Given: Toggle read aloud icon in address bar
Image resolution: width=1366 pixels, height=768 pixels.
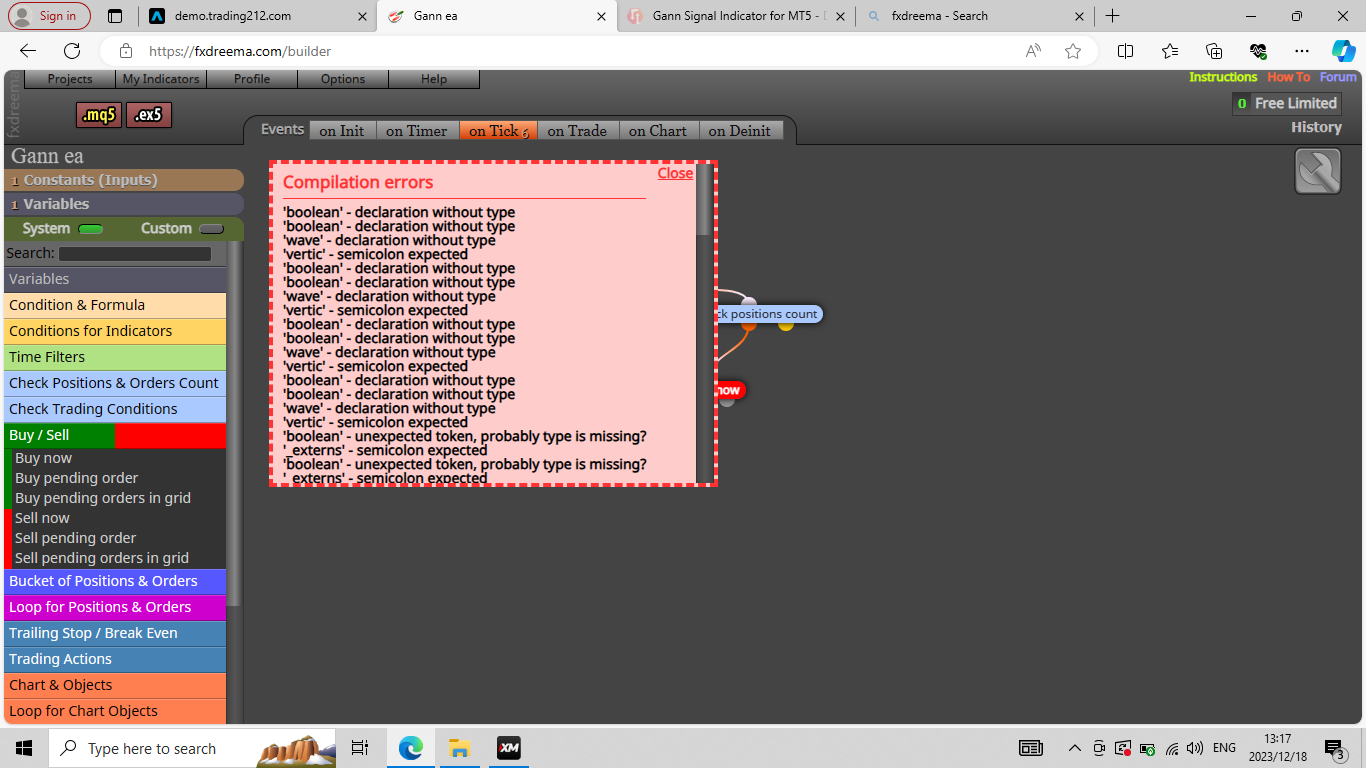Looking at the screenshot, I should tap(1033, 51).
